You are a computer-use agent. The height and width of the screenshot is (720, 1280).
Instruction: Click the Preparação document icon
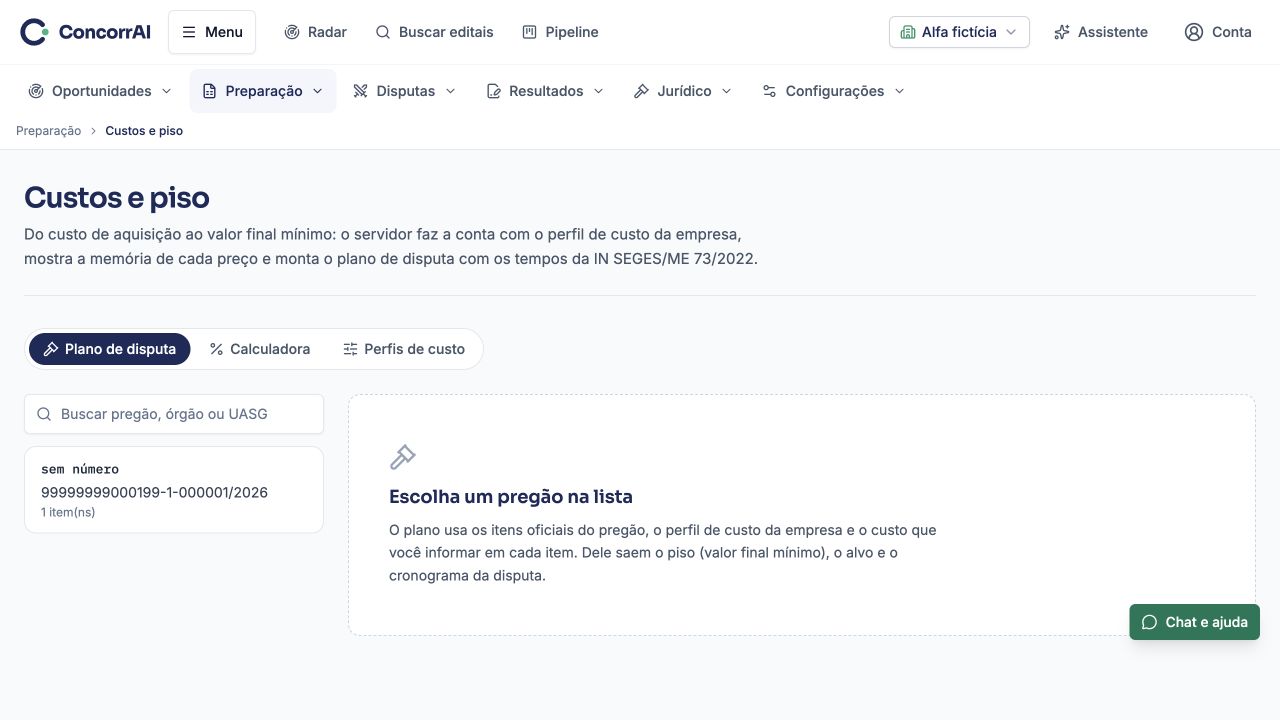209,91
